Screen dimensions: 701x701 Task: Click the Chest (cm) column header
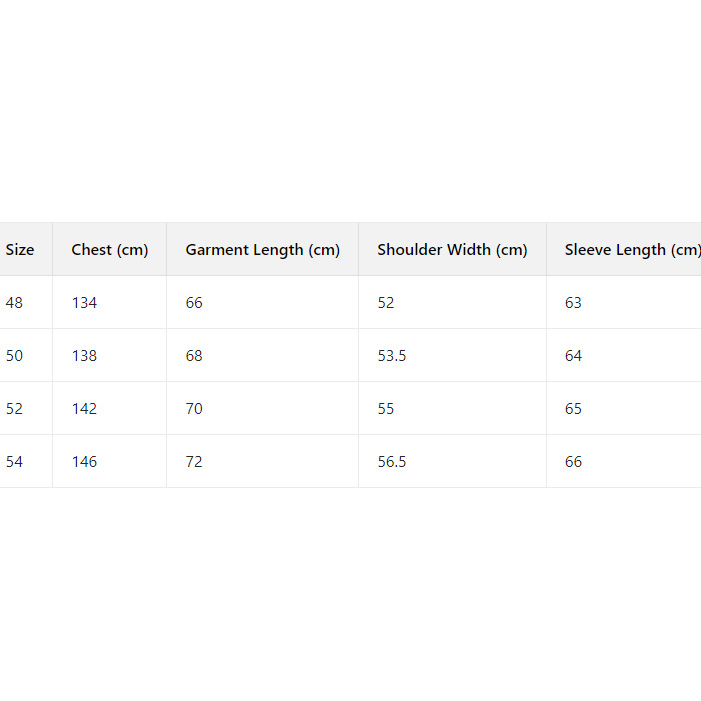click(109, 250)
